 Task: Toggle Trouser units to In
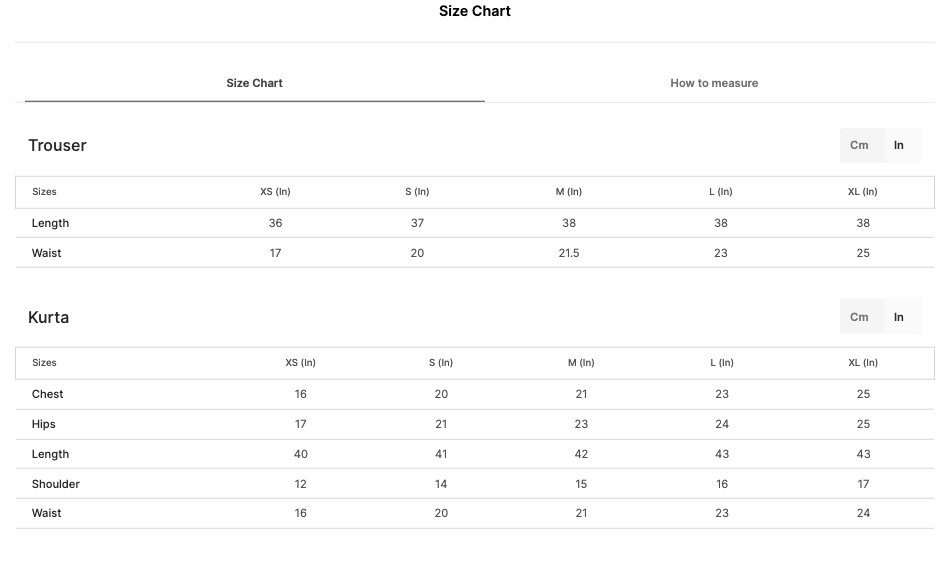point(899,145)
